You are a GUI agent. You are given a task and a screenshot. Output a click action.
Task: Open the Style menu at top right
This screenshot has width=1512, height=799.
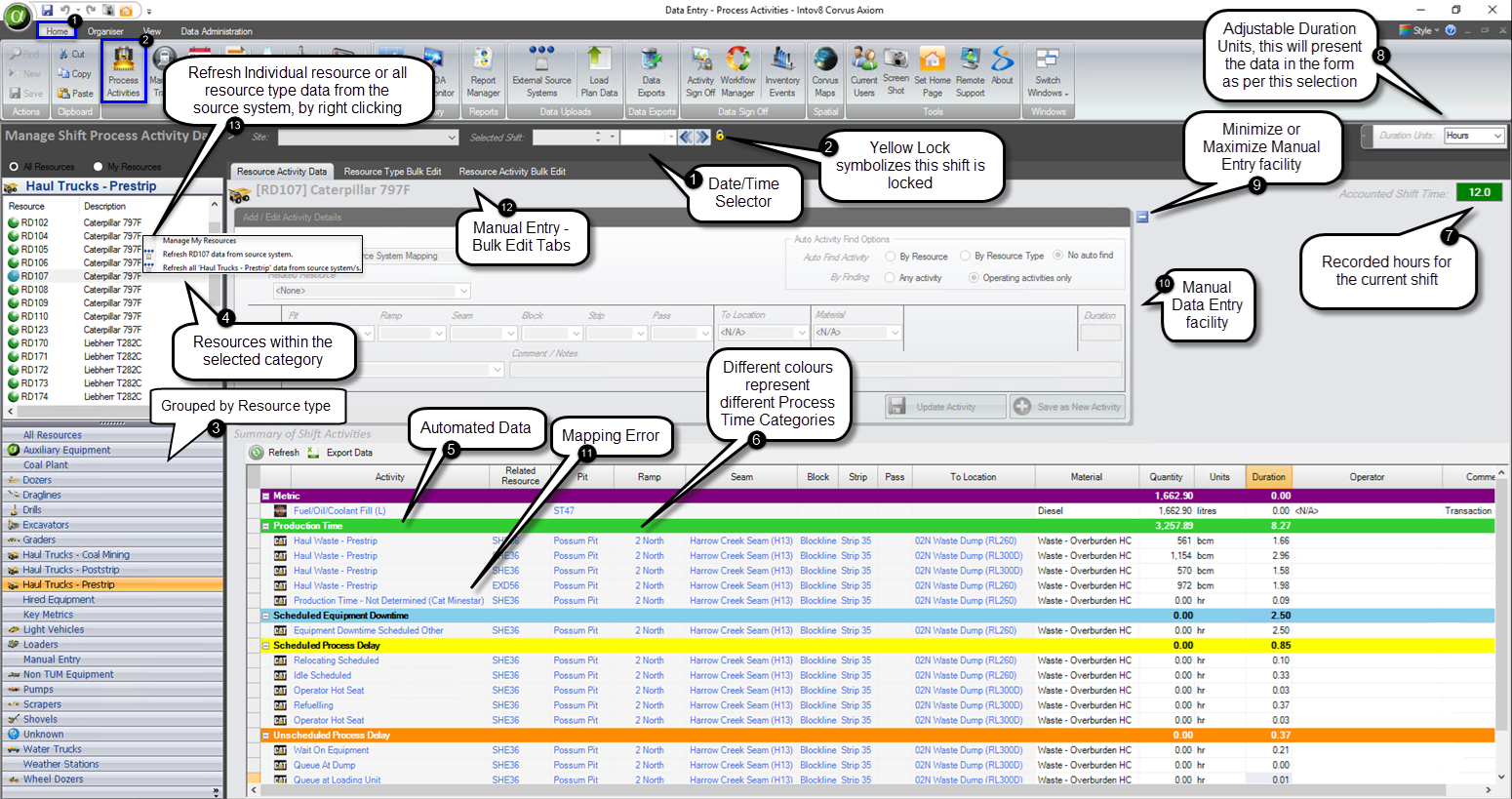[x=1419, y=30]
